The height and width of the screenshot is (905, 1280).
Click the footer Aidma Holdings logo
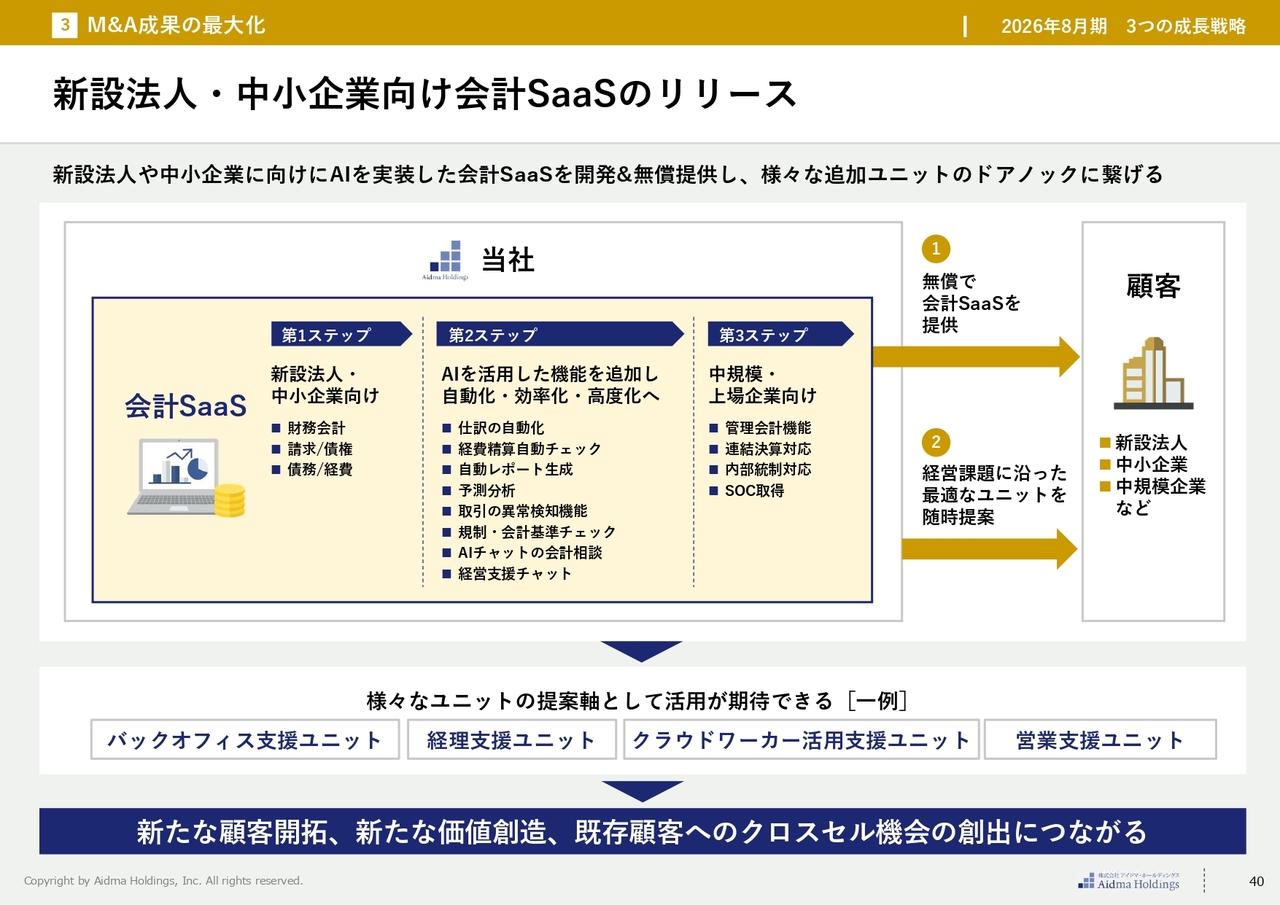[1129, 881]
